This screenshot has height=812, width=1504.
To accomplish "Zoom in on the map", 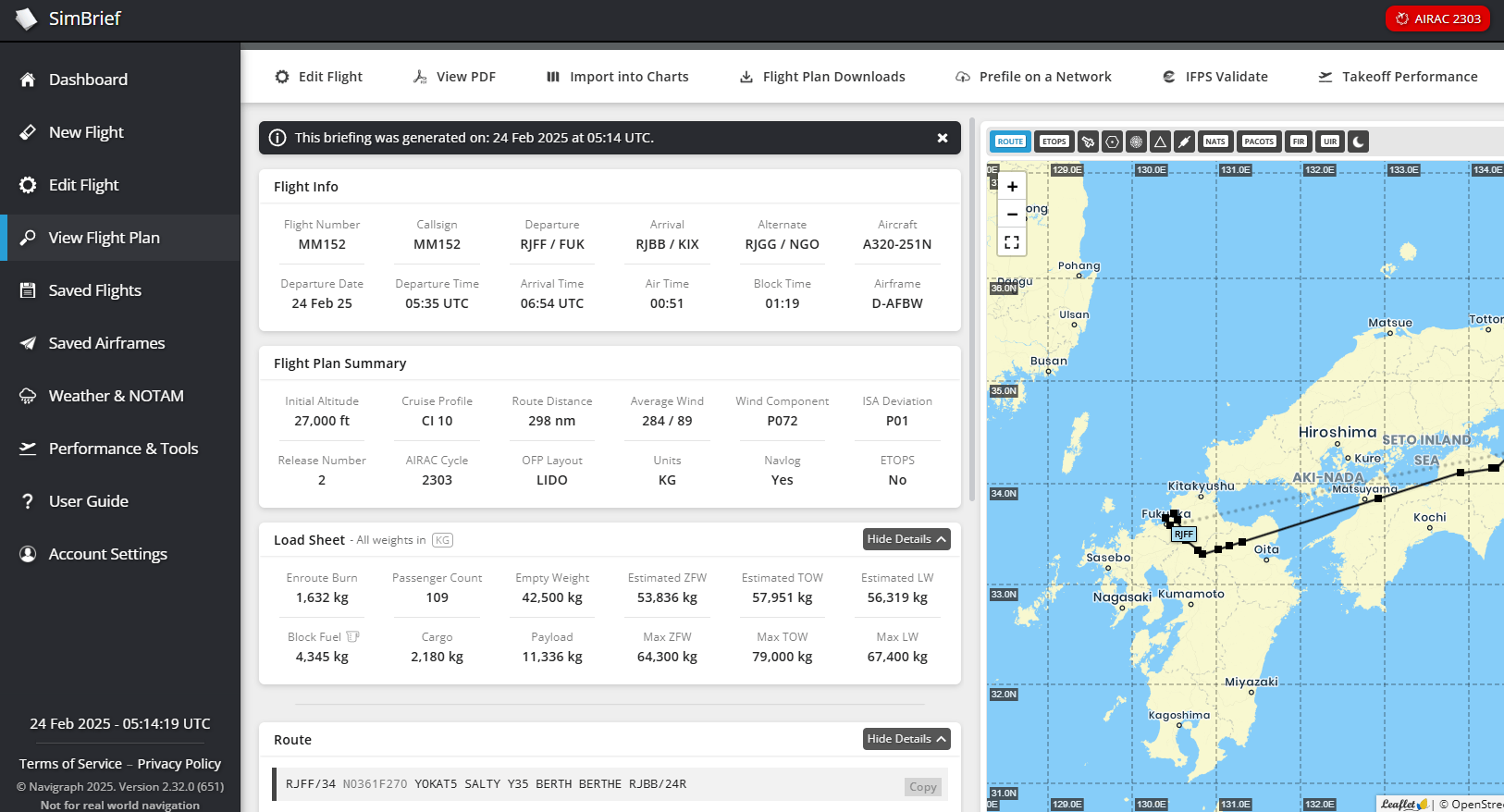I will tap(1012, 187).
